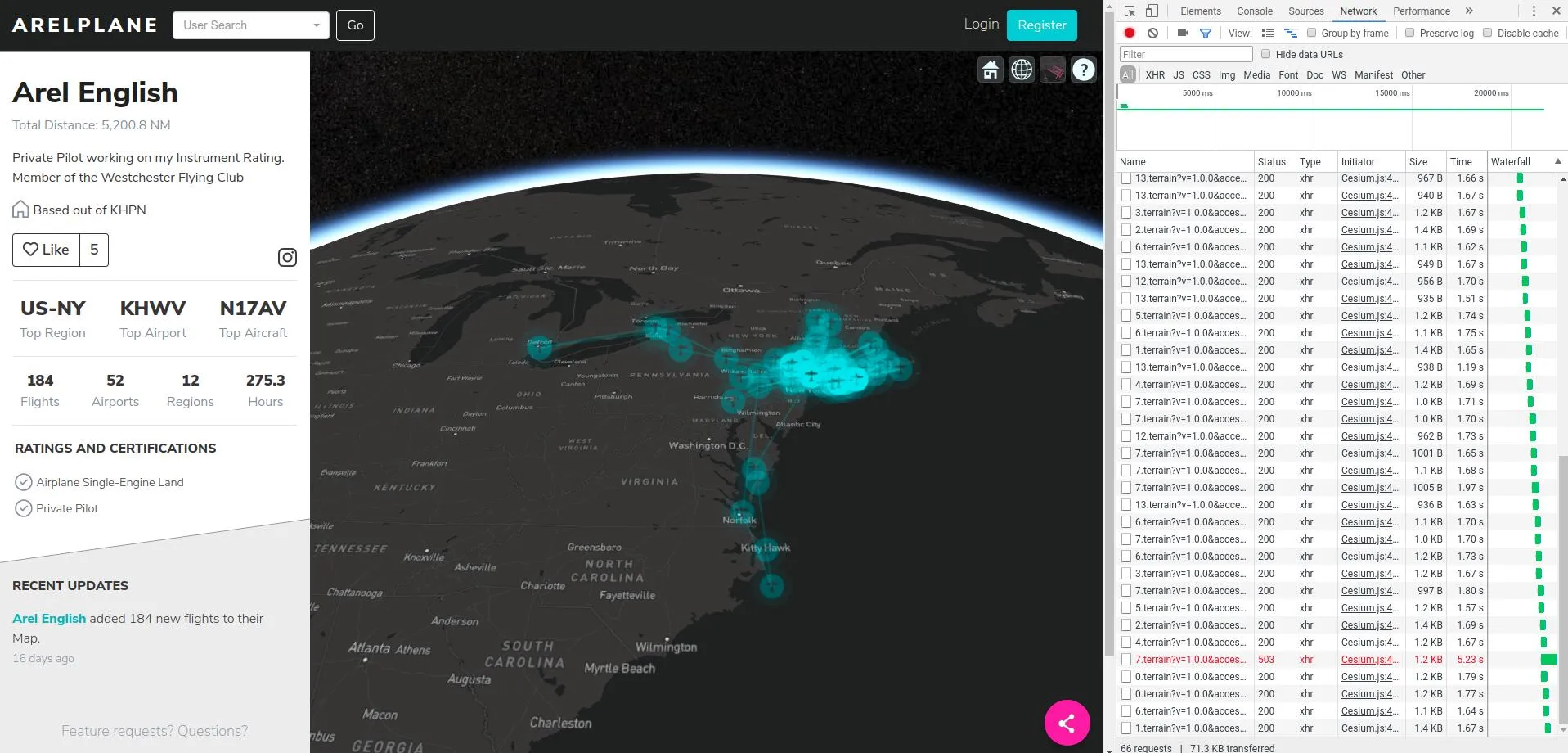
Task: Open the DevTools three-dot menu
Action: pos(1534,11)
